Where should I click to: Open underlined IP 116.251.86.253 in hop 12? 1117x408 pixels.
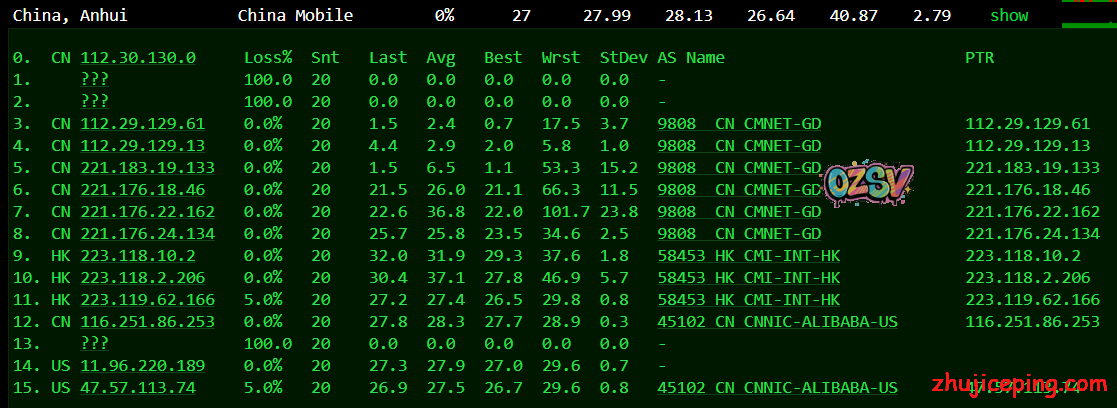click(147, 322)
